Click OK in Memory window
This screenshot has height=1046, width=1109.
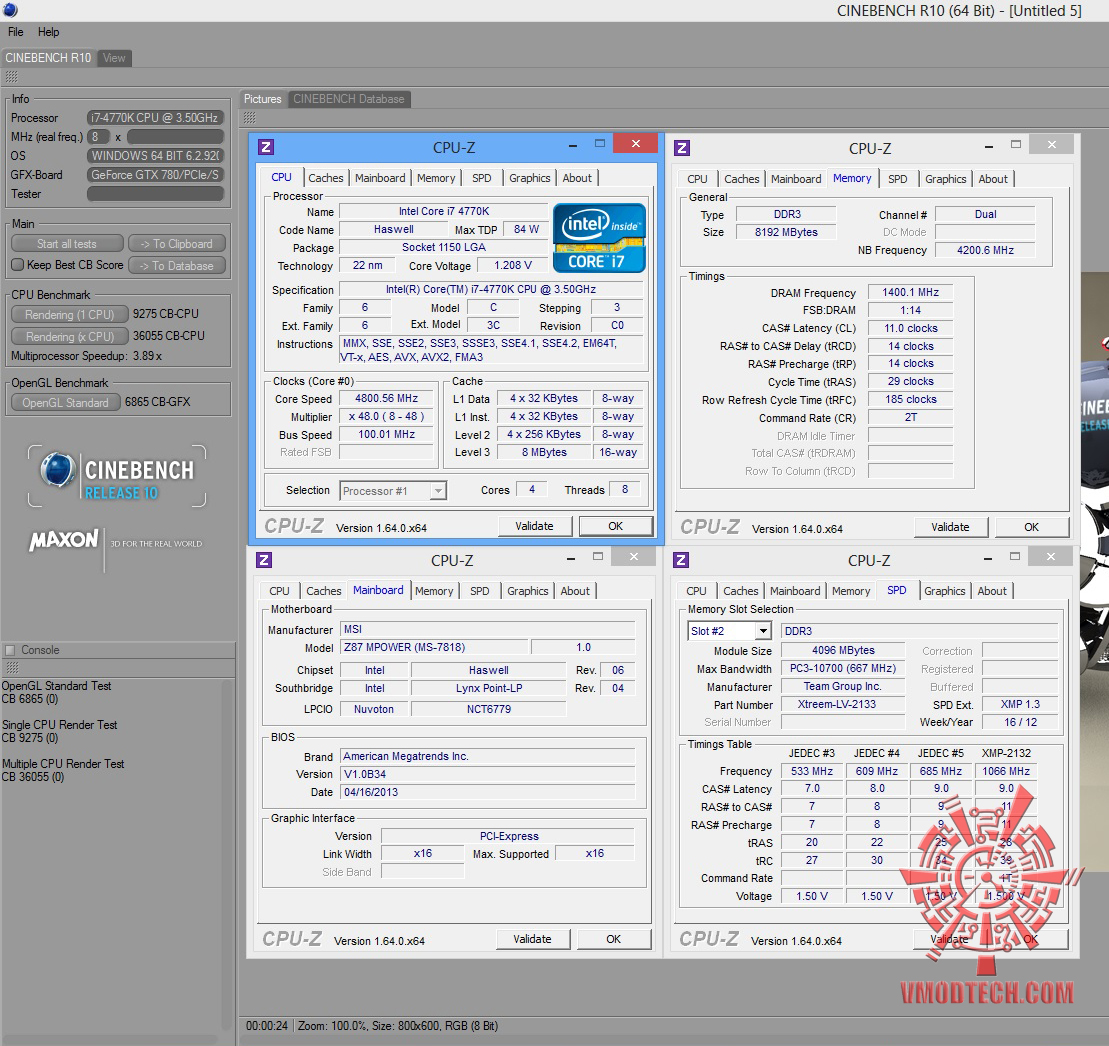tap(1031, 527)
